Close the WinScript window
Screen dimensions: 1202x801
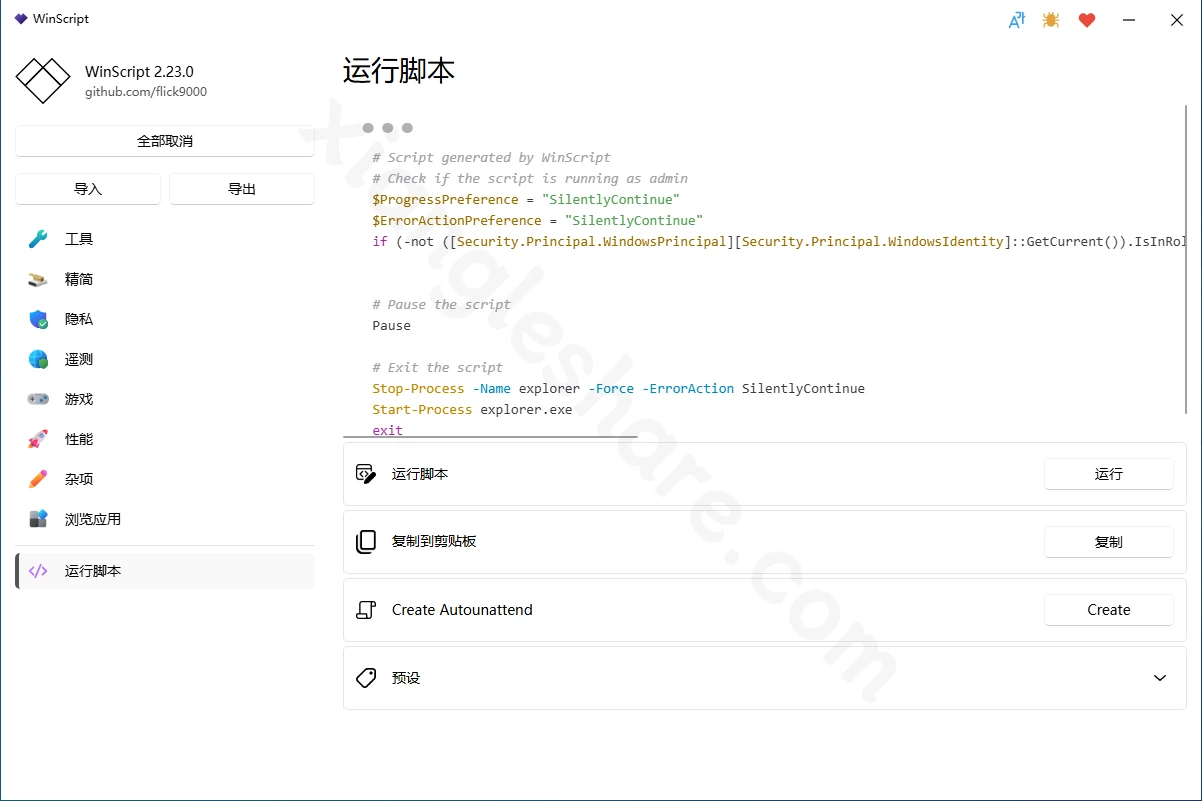1177,19
